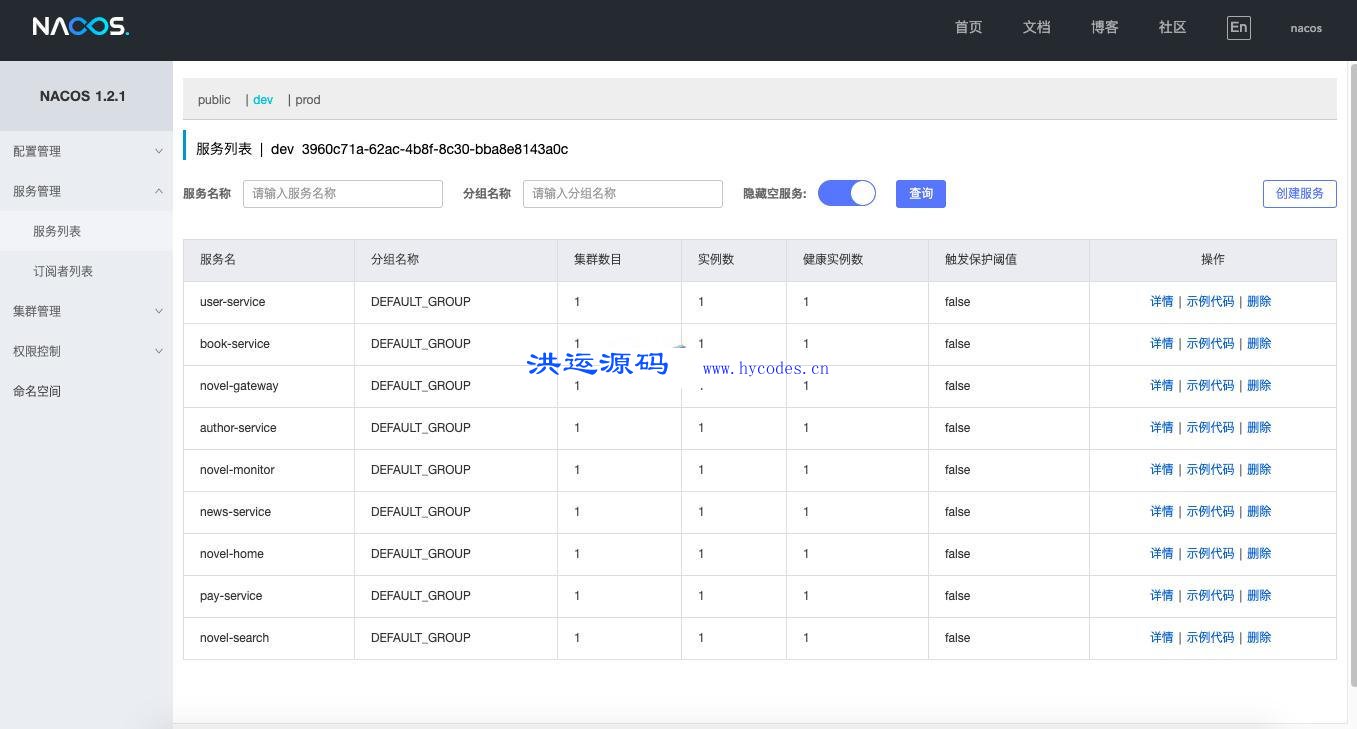The image size is (1357, 729).
Task: Switch language with the En icon
Action: pyautogui.click(x=1238, y=27)
